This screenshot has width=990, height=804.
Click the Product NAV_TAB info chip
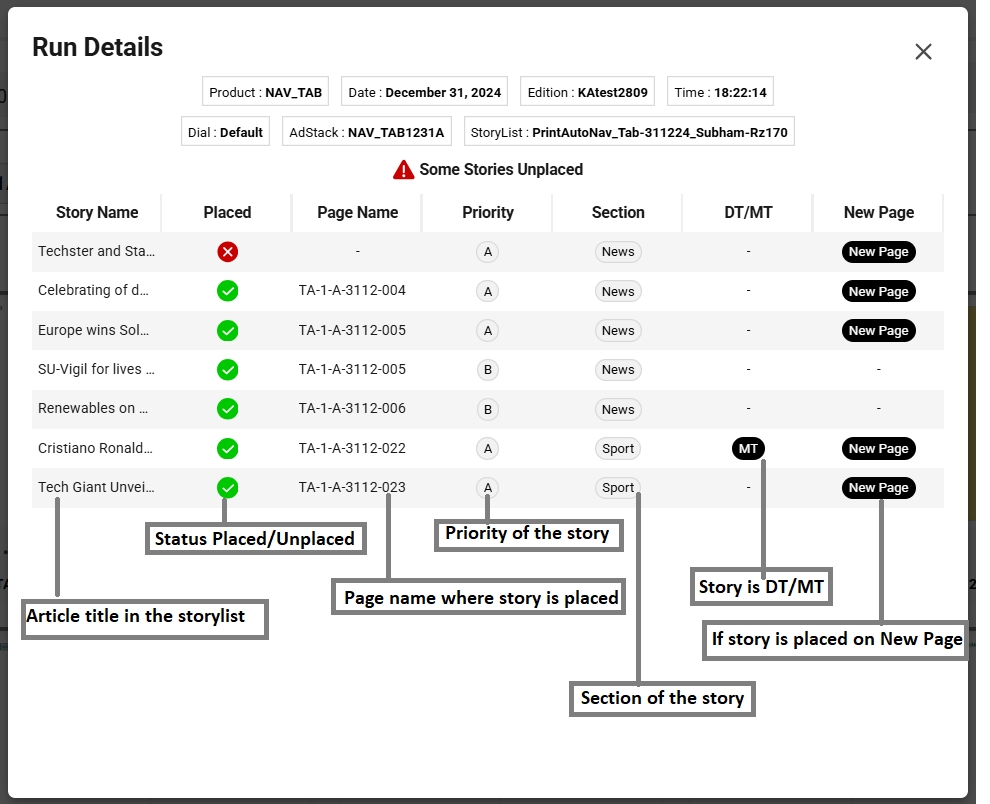pos(266,92)
